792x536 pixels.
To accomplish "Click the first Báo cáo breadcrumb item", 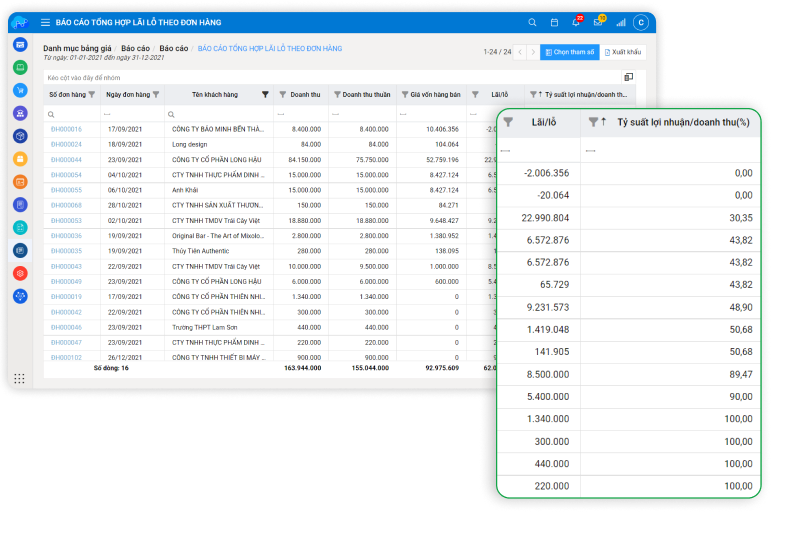I will pyautogui.click(x=135, y=48).
